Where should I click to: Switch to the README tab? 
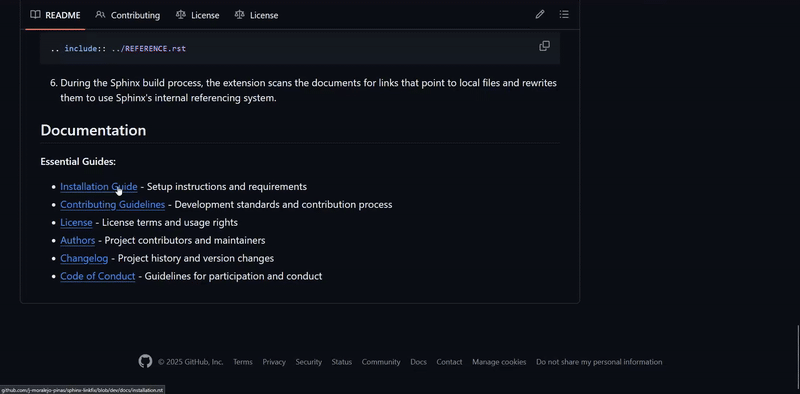(55, 15)
